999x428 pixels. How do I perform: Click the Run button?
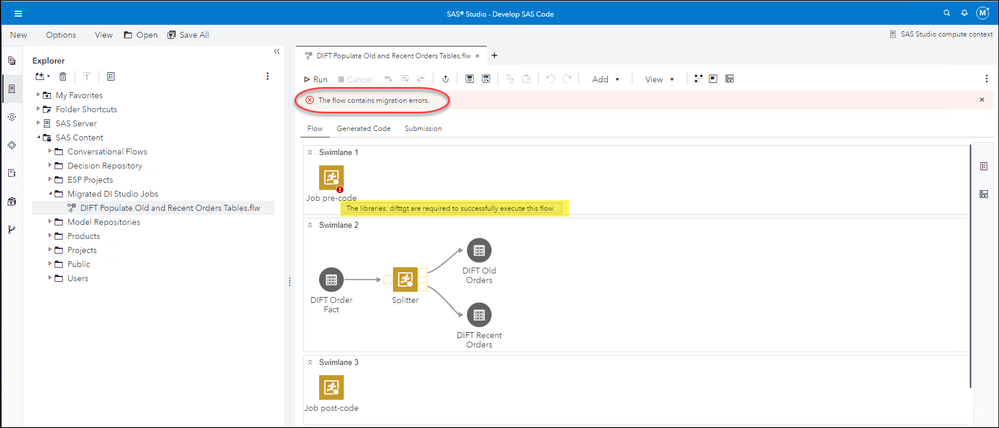(x=315, y=79)
